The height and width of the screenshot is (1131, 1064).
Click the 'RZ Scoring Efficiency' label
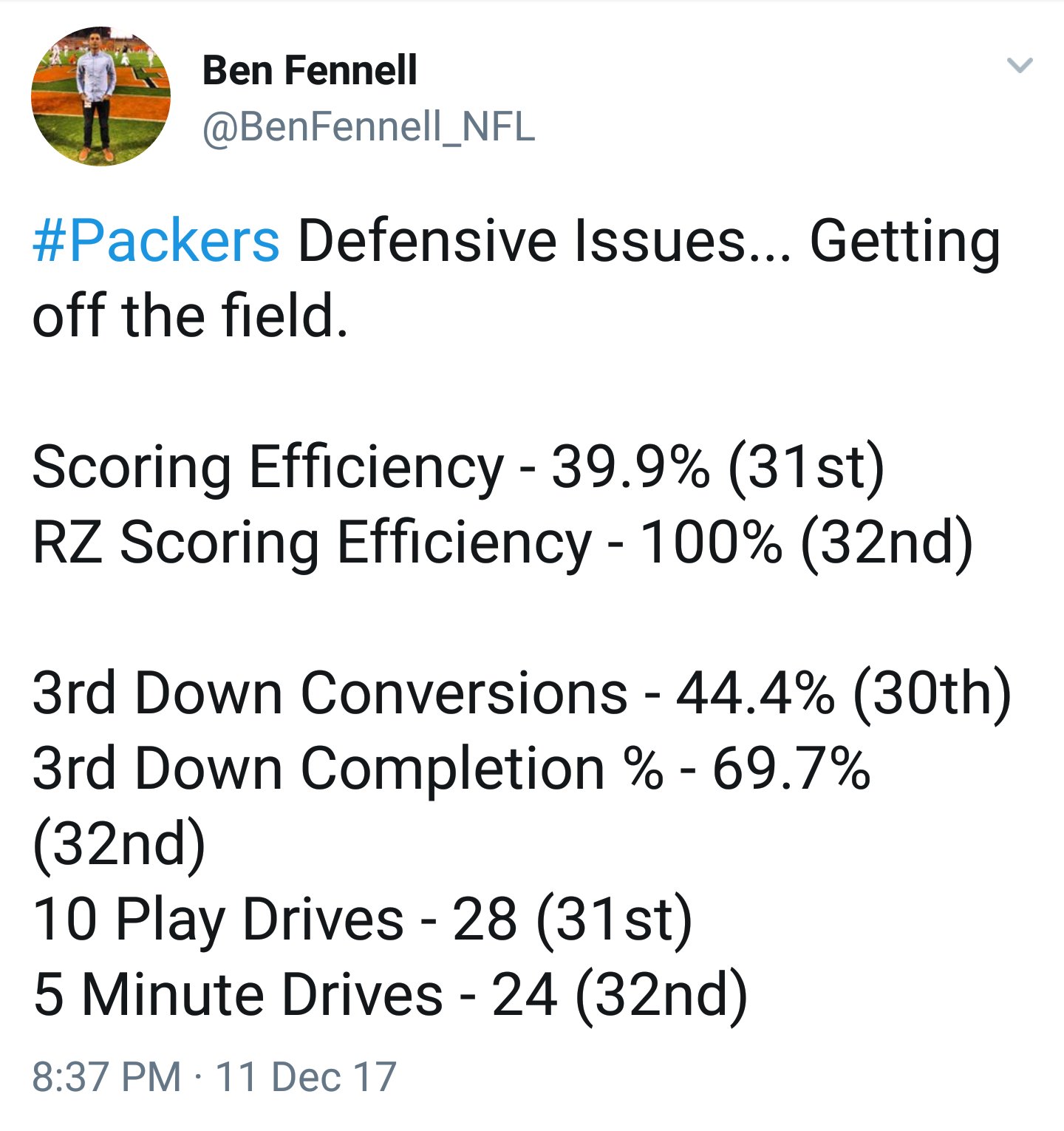[312, 545]
